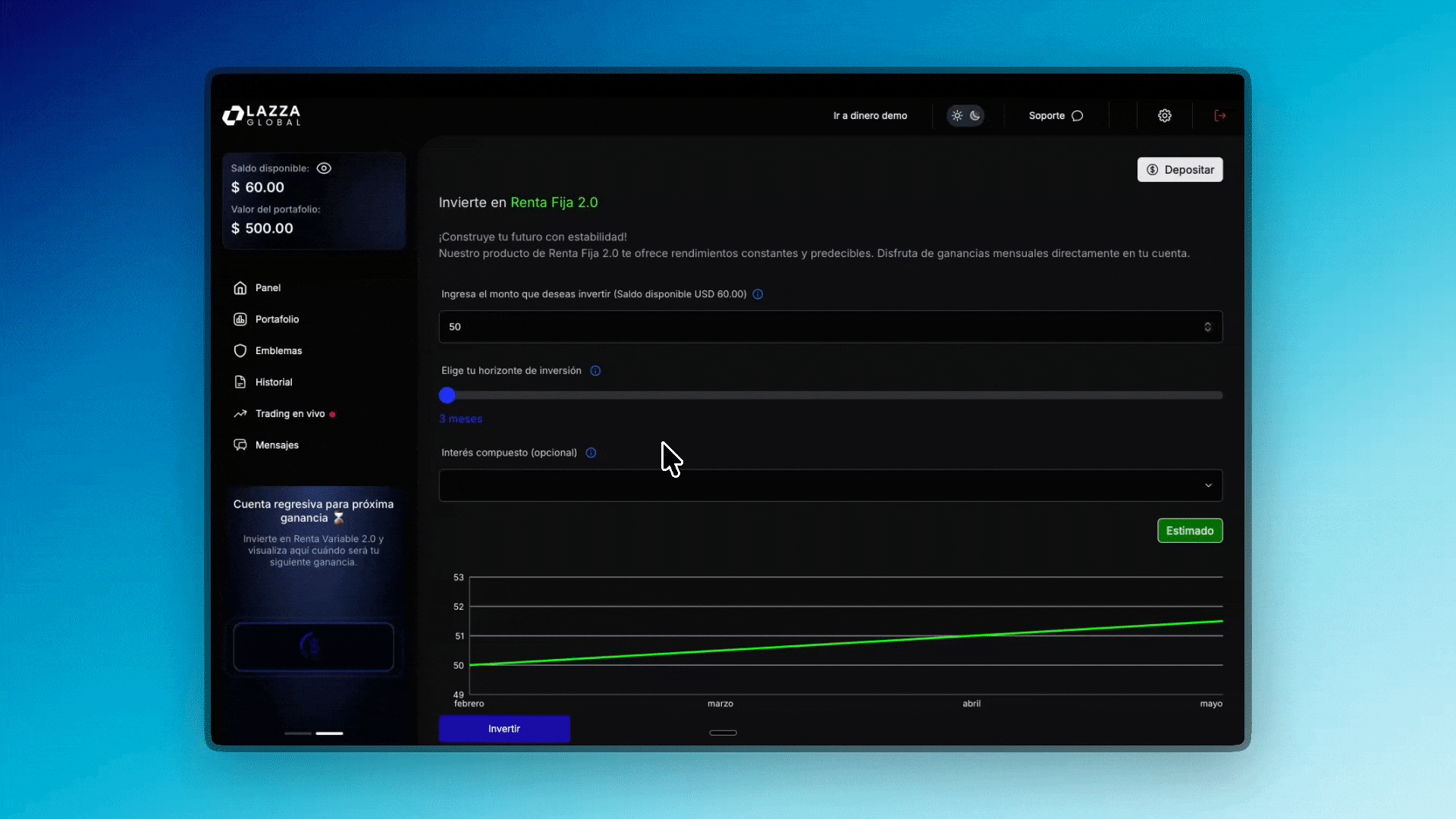Click the Depositar button
Image resolution: width=1456 pixels, height=819 pixels.
[x=1179, y=170]
